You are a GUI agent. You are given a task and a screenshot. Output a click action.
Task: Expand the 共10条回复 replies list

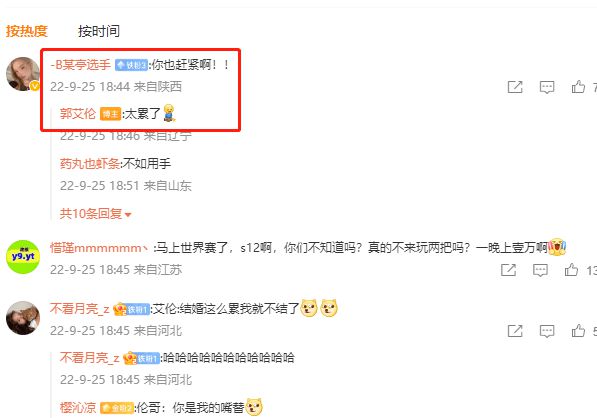coord(95,214)
